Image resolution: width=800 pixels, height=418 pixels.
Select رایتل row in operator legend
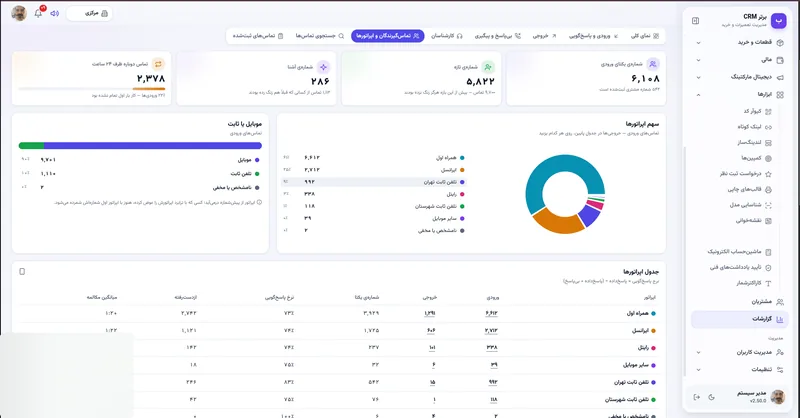click(373, 194)
